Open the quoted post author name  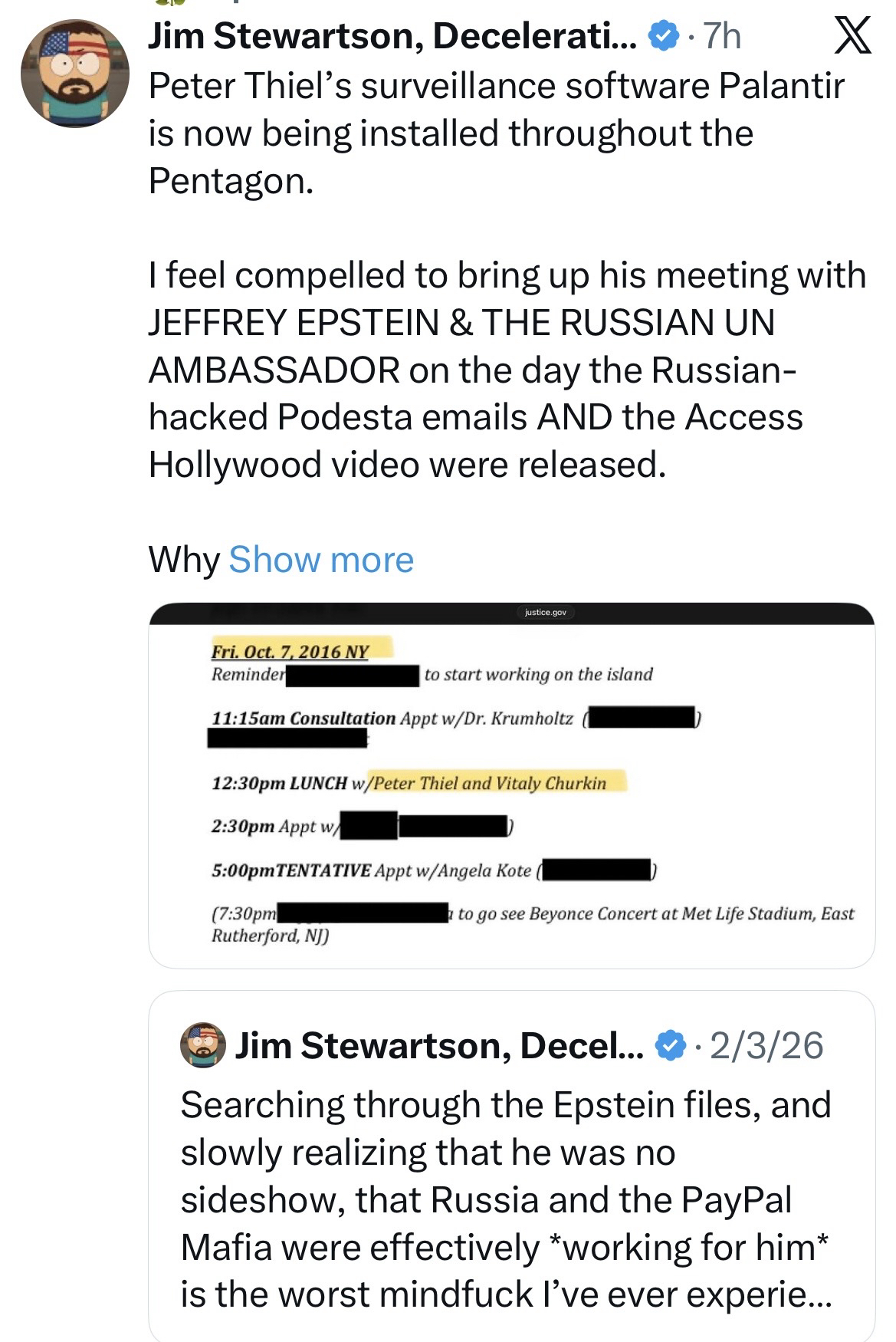click(438, 1045)
